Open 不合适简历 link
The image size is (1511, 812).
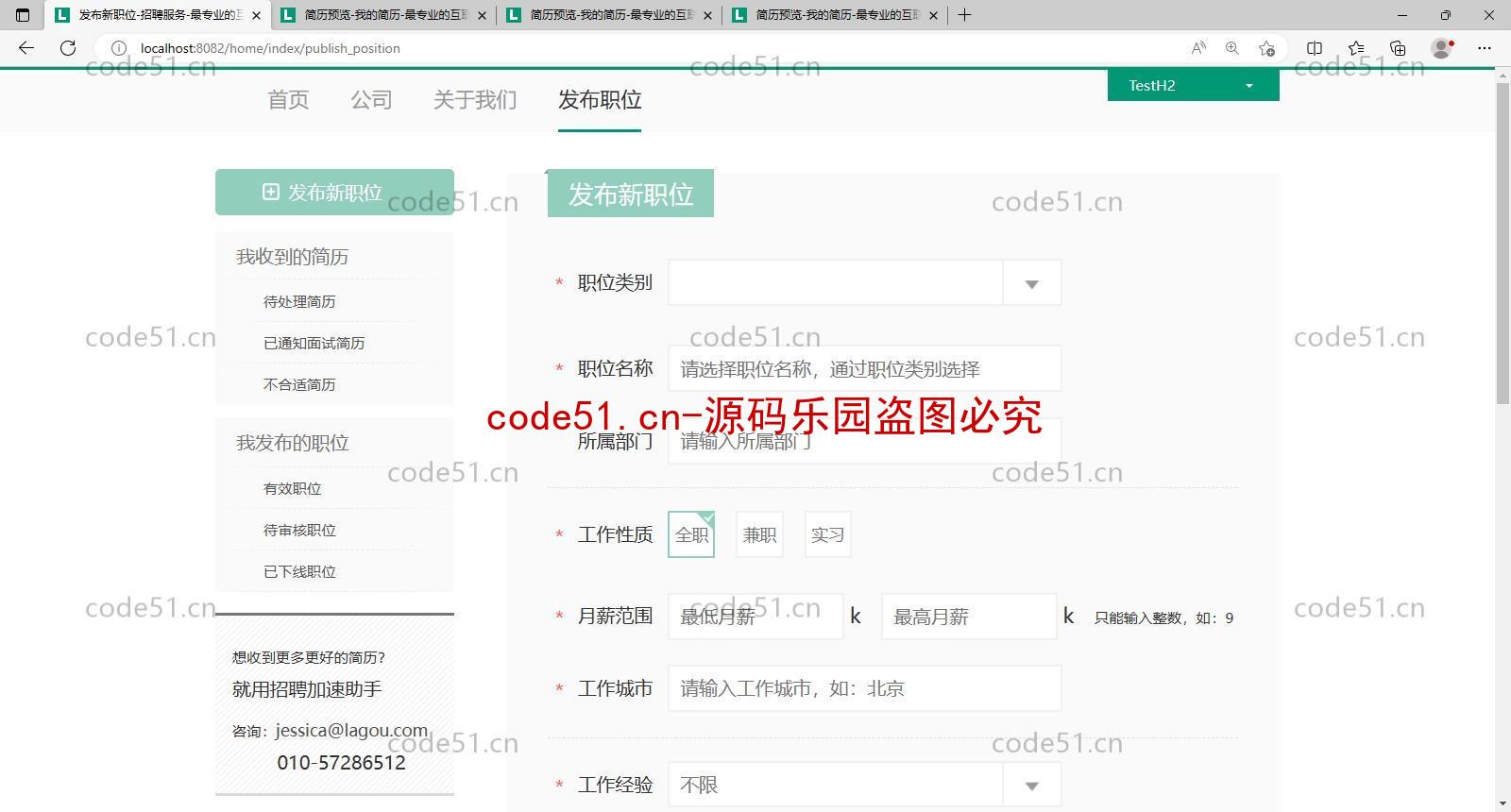click(x=299, y=385)
